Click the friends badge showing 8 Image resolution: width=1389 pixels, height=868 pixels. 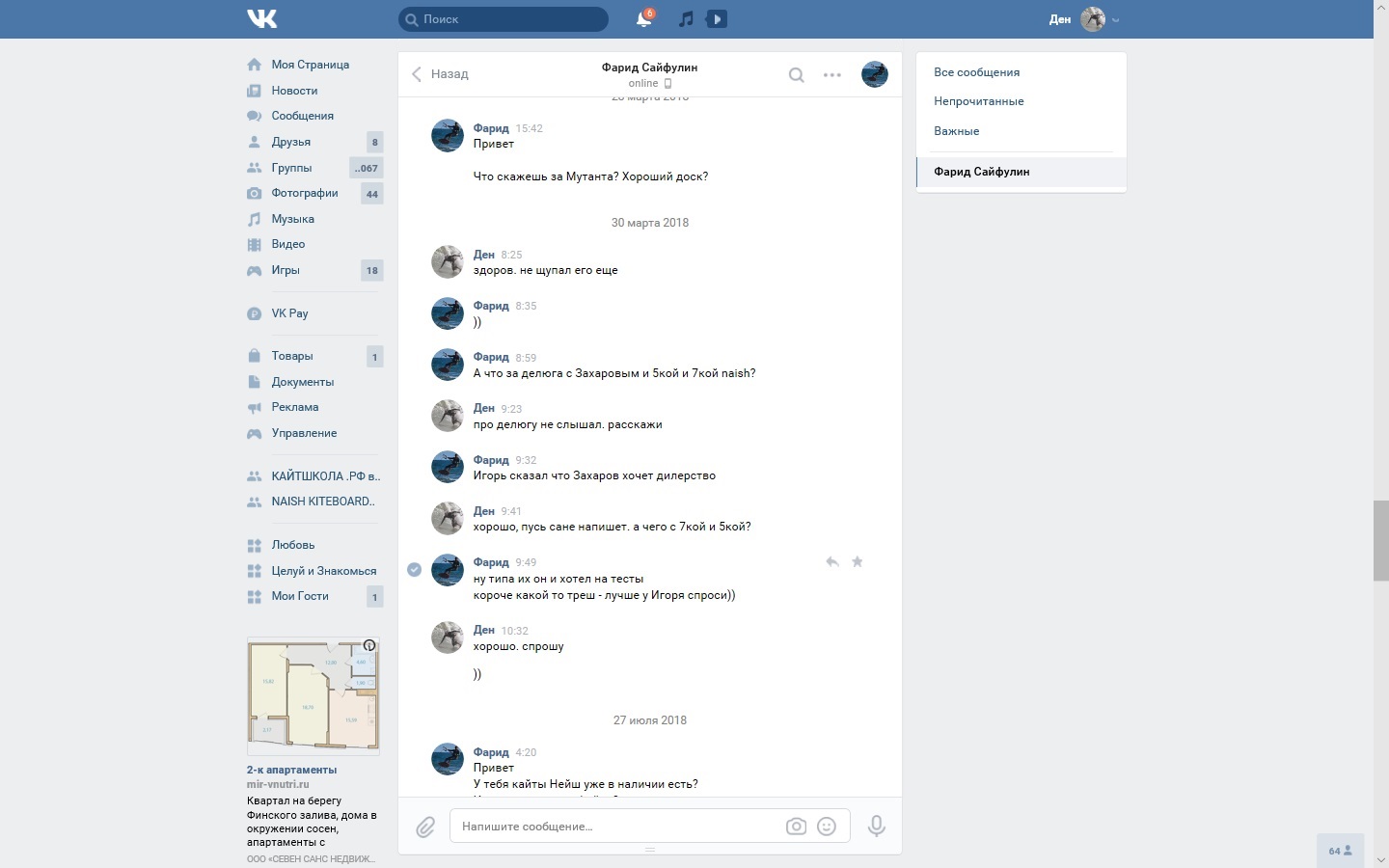click(374, 142)
